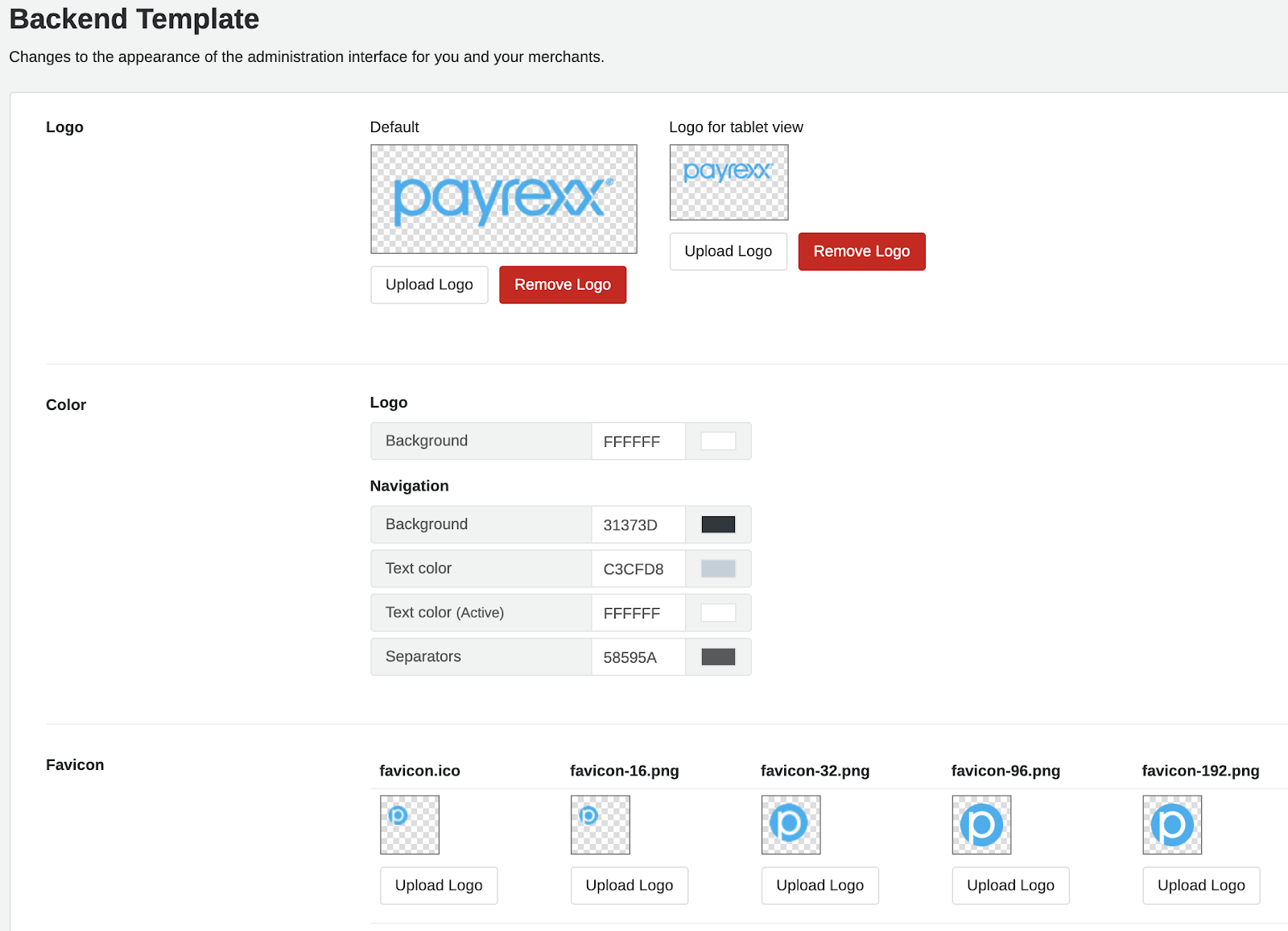Edit Text color (Active) hex value
The height and width of the screenshot is (931, 1288).
click(638, 613)
